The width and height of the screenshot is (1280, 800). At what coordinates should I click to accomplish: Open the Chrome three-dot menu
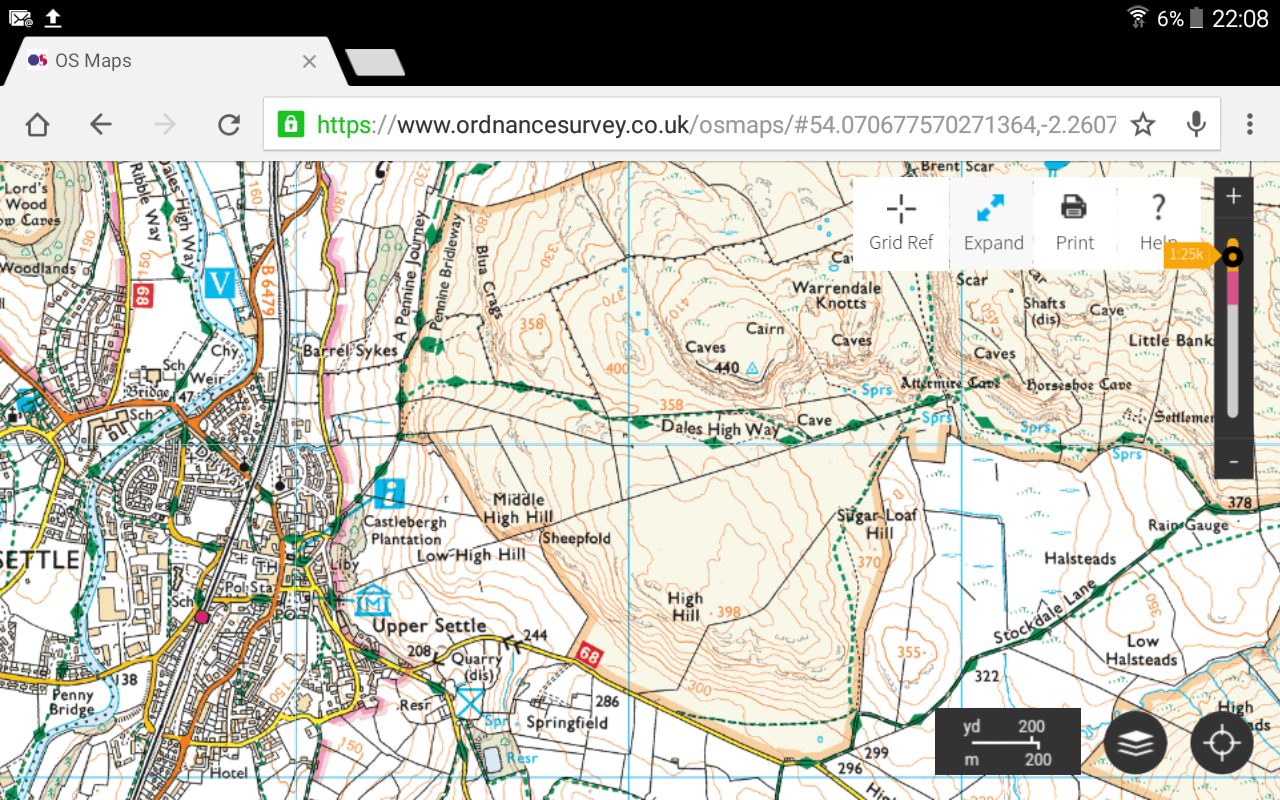tap(1249, 124)
